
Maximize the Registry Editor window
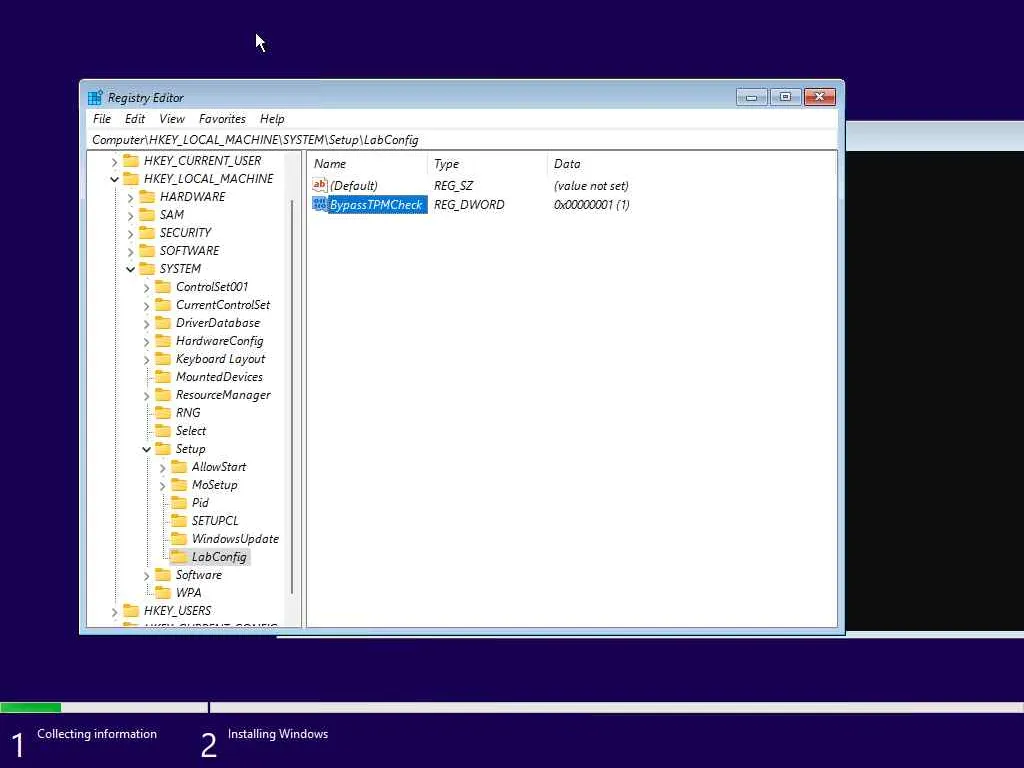(786, 97)
